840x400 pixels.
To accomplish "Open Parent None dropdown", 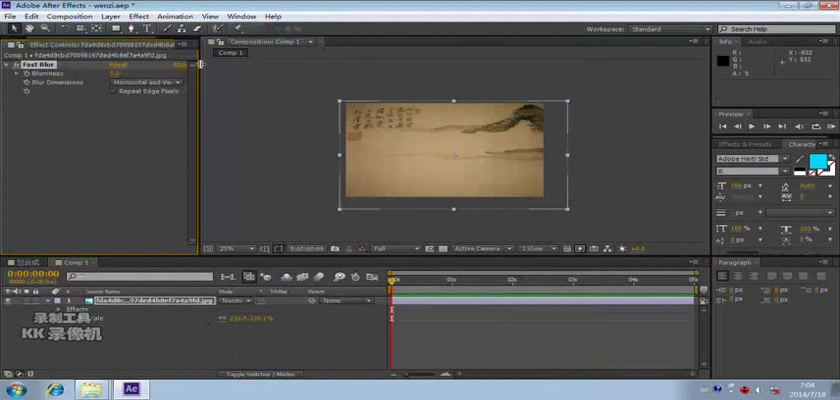I will tap(346, 301).
